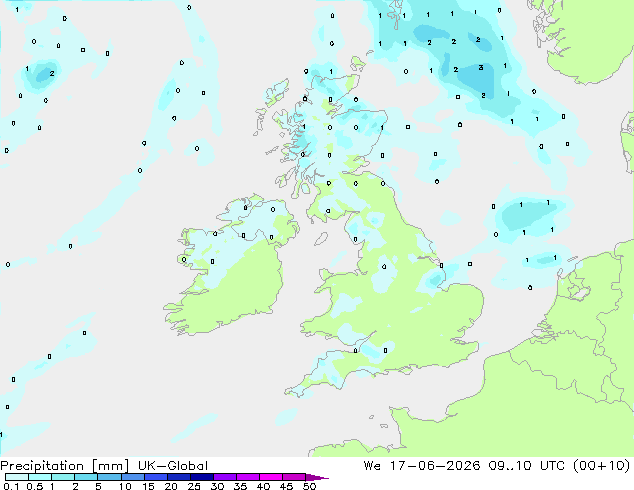The width and height of the screenshot is (634, 490).
Task: Click the "3" precipitation value on the map
Action: tap(481, 68)
